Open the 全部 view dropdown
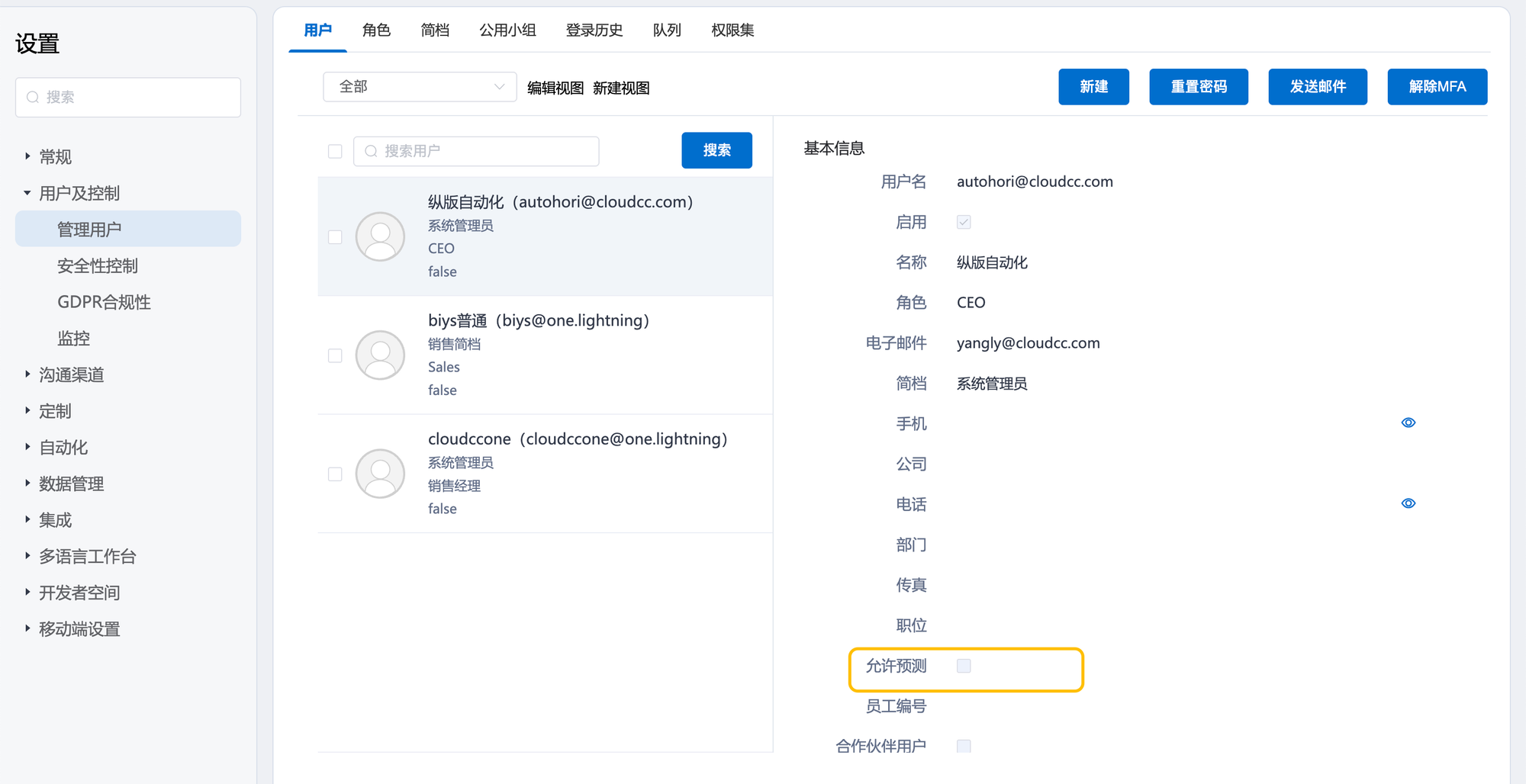 pyautogui.click(x=420, y=87)
